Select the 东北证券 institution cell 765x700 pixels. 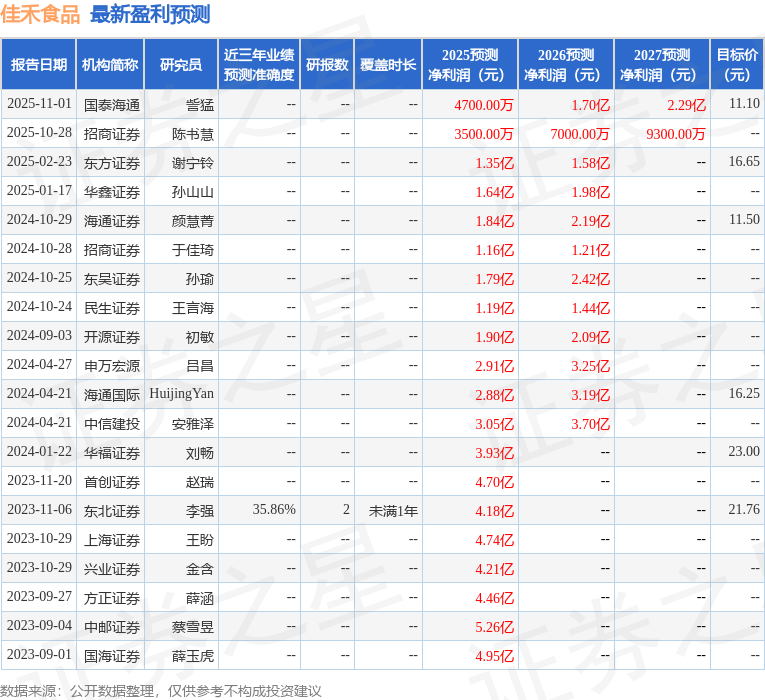(111, 510)
